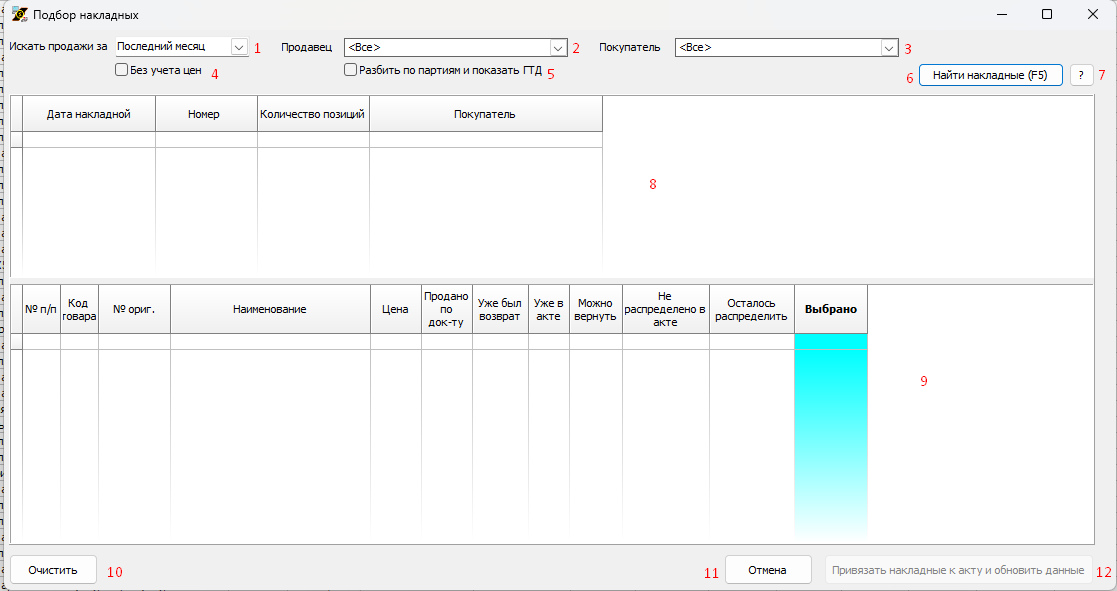Click the Очистить button
Image resolution: width=1117 pixels, height=591 pixels.
pos(53,570)
